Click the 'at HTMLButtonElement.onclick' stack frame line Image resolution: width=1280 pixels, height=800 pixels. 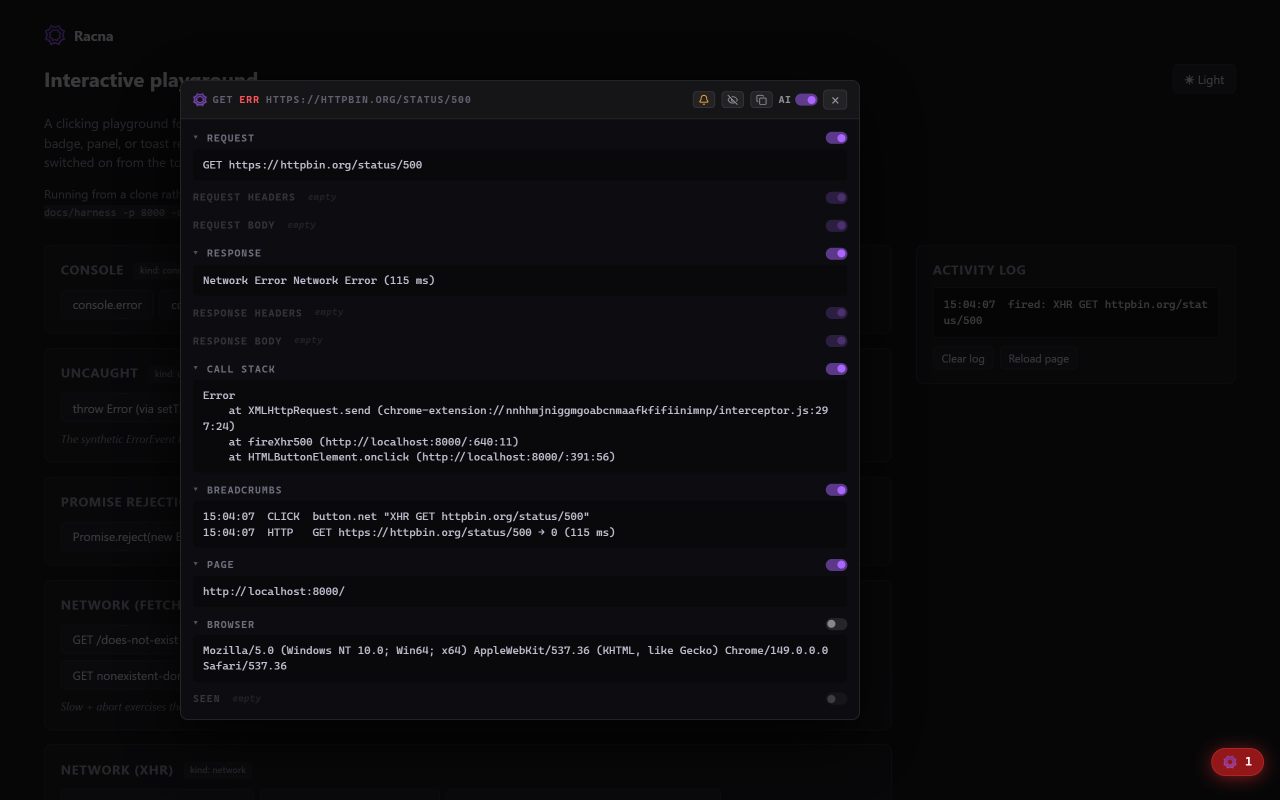(x=421, y=457)
